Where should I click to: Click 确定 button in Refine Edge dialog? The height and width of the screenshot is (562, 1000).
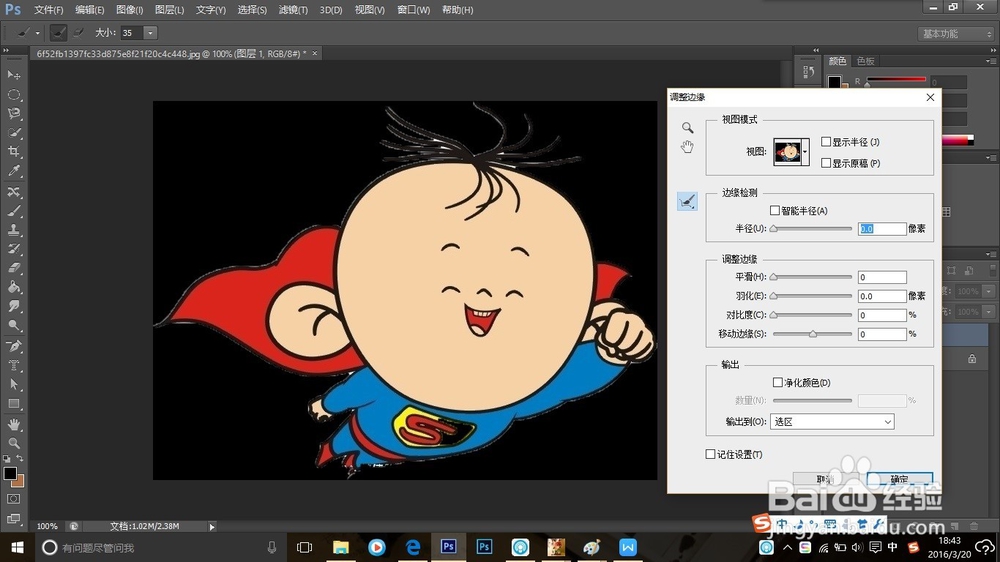point(899,479)
